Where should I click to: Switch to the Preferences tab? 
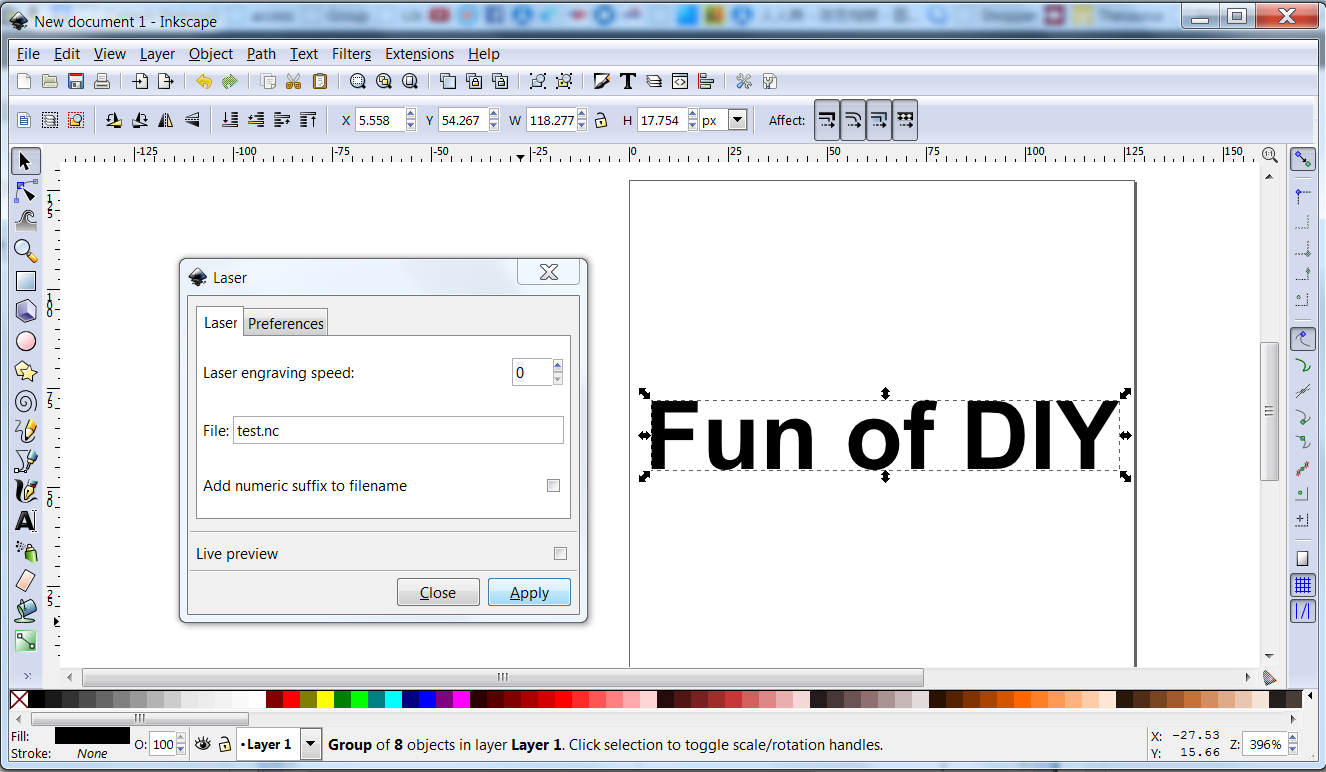pyautogui.click(x=286, y=323)
